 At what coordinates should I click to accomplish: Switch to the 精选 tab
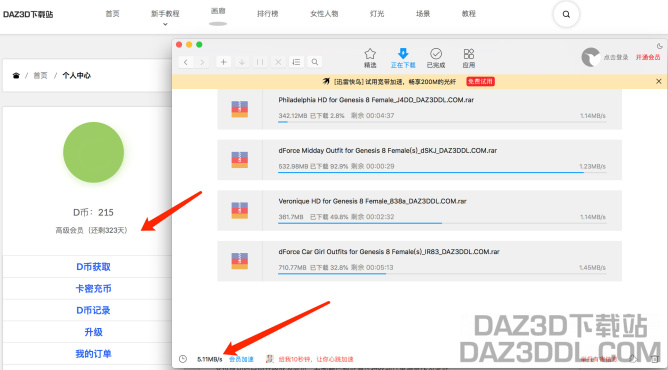370,58
